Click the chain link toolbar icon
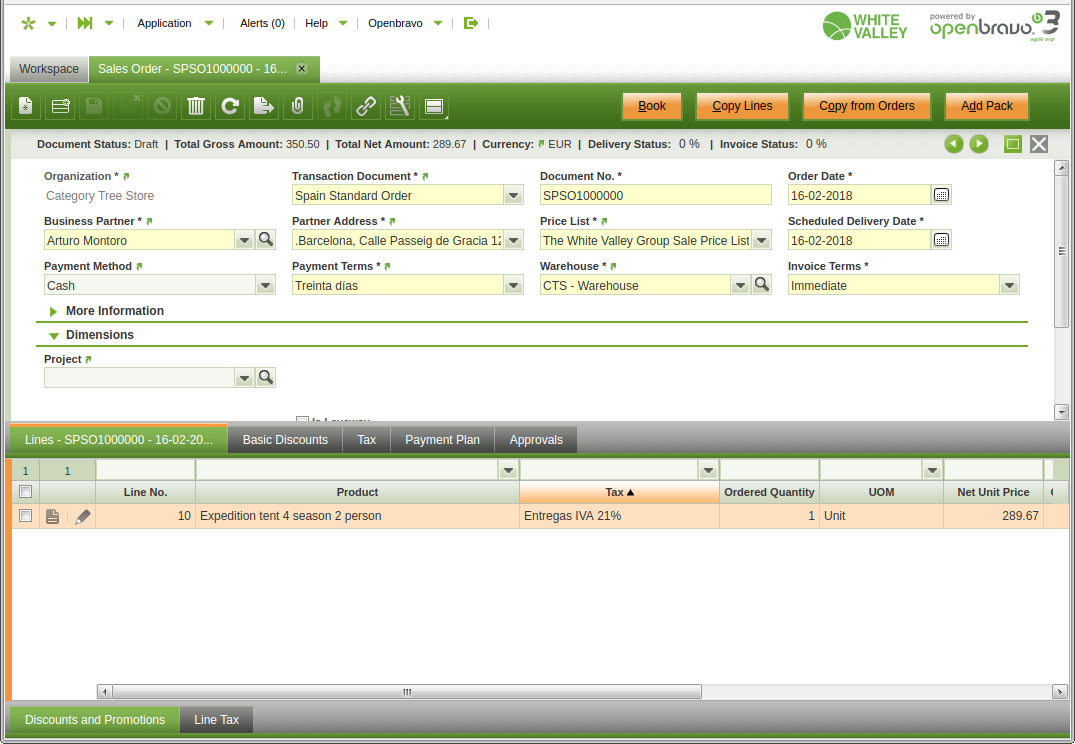Viewport: 1075px width, 744px height. tap(366, 106)
